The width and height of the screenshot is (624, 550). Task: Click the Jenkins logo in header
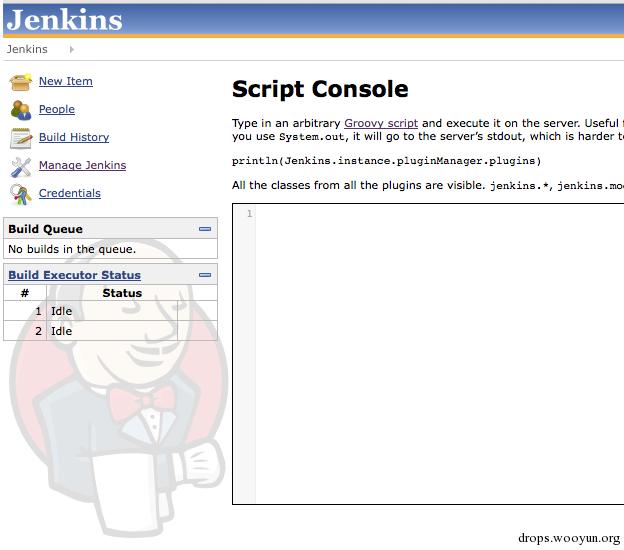point(64,20)
